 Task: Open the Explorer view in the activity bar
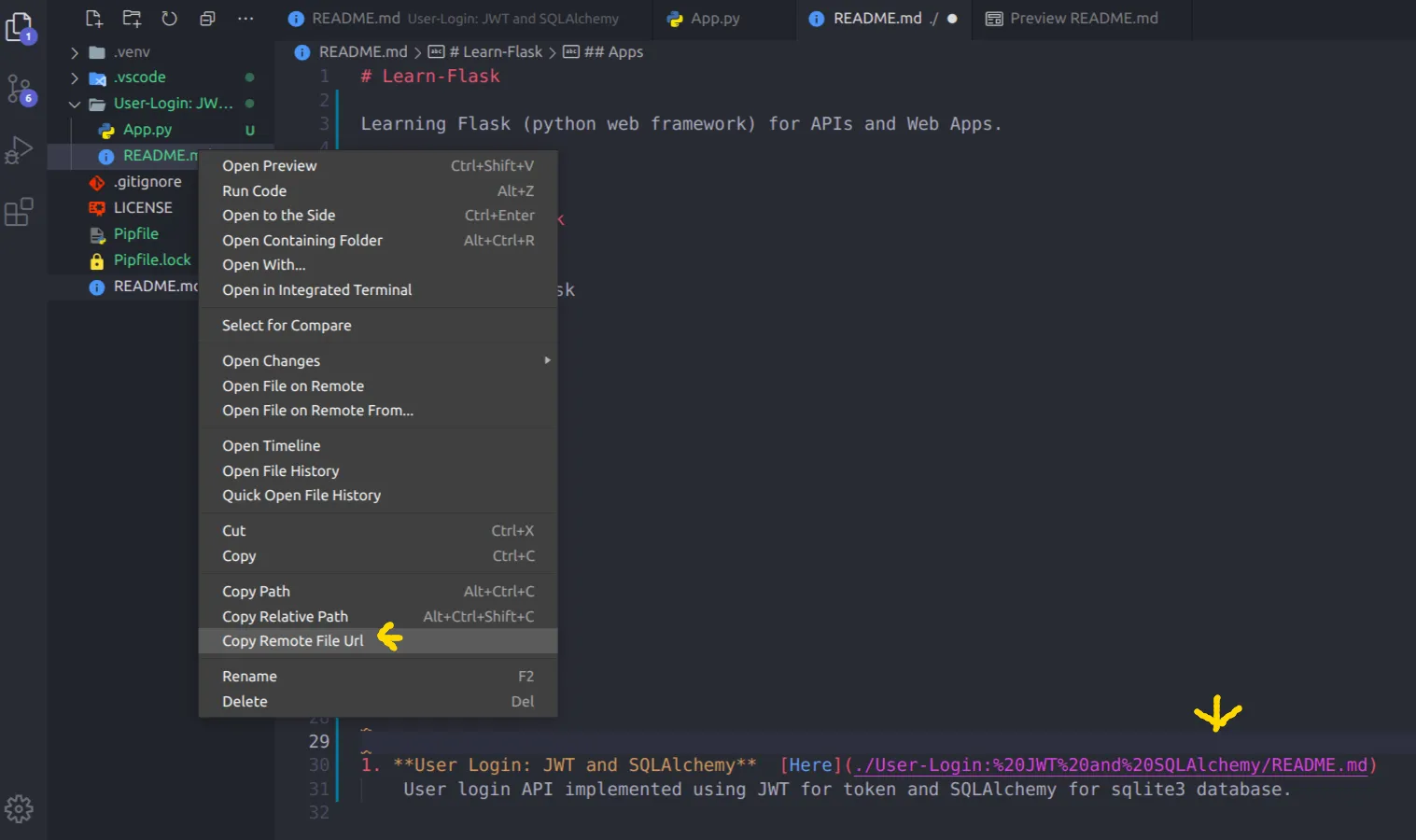click(20, 27)
